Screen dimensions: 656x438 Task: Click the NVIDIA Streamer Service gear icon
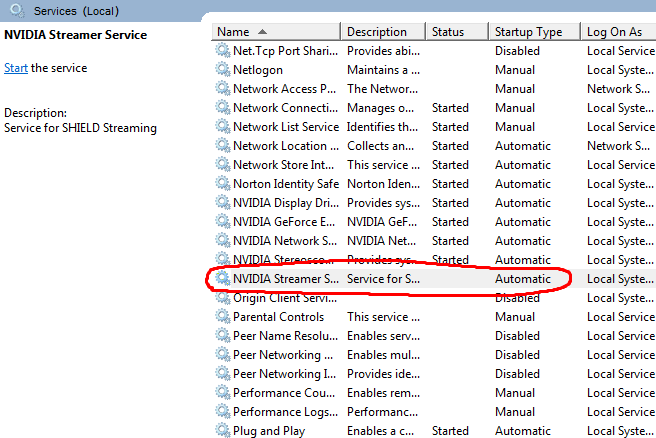222,279
